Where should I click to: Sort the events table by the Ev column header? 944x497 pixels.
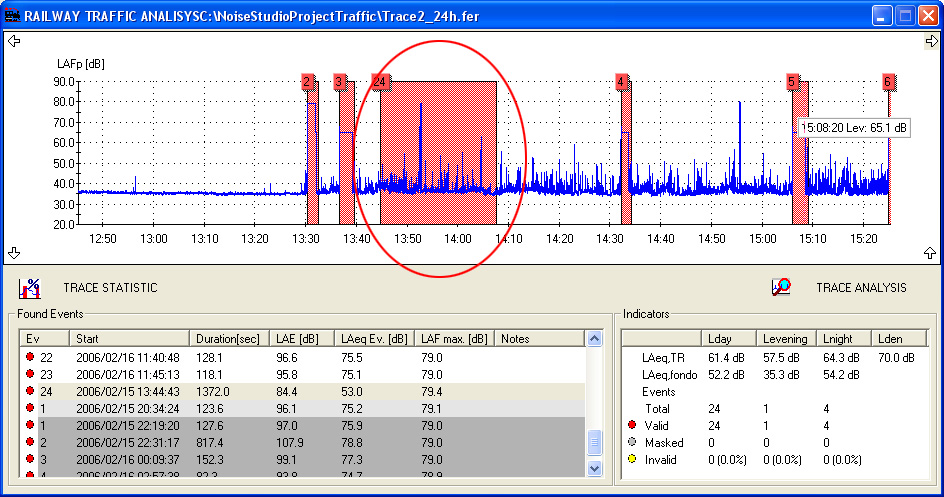[45, 339]
